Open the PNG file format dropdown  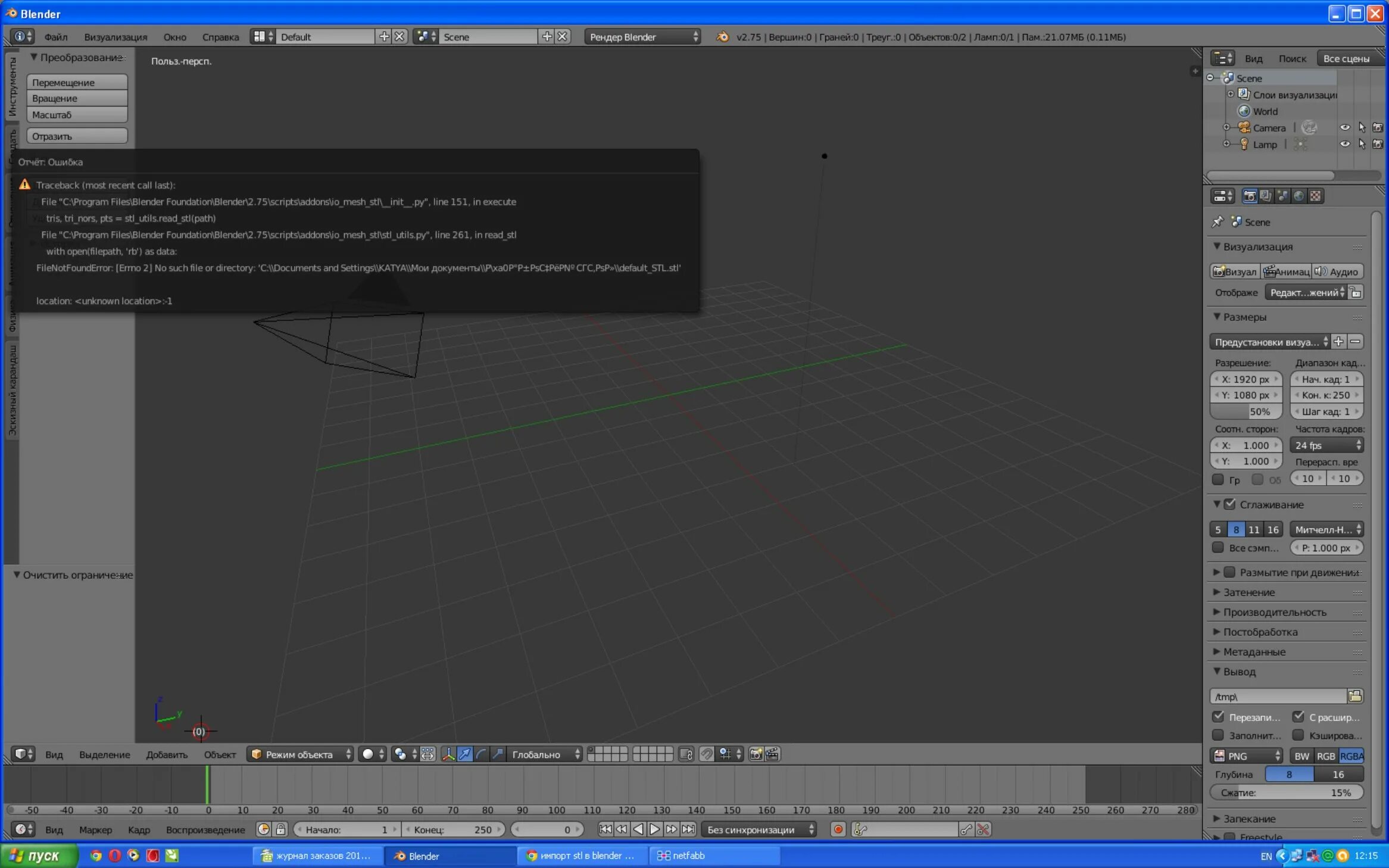1246,755
